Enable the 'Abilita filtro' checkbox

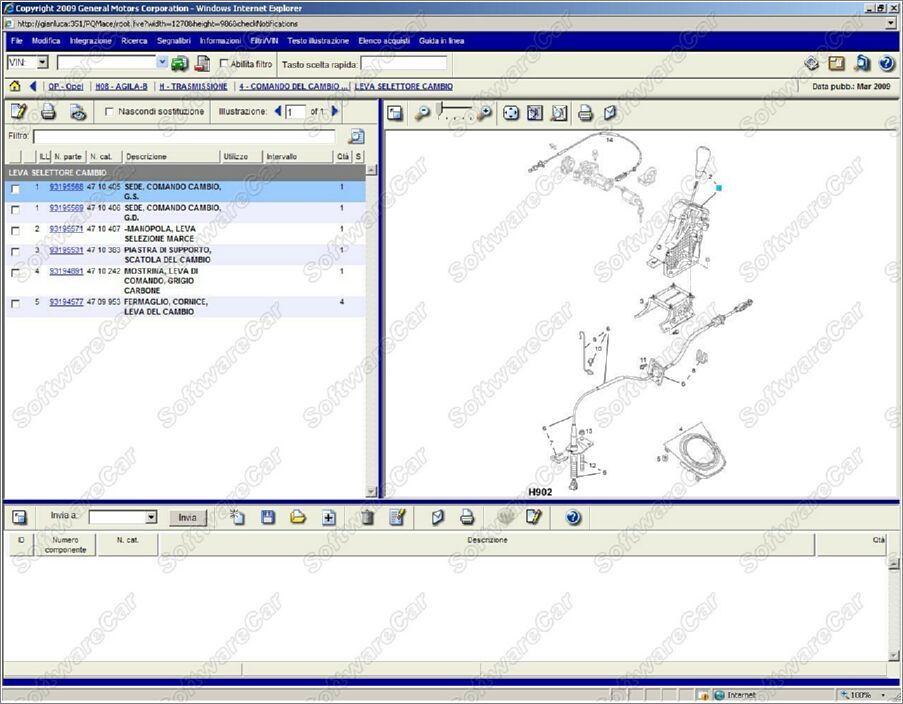224,64
